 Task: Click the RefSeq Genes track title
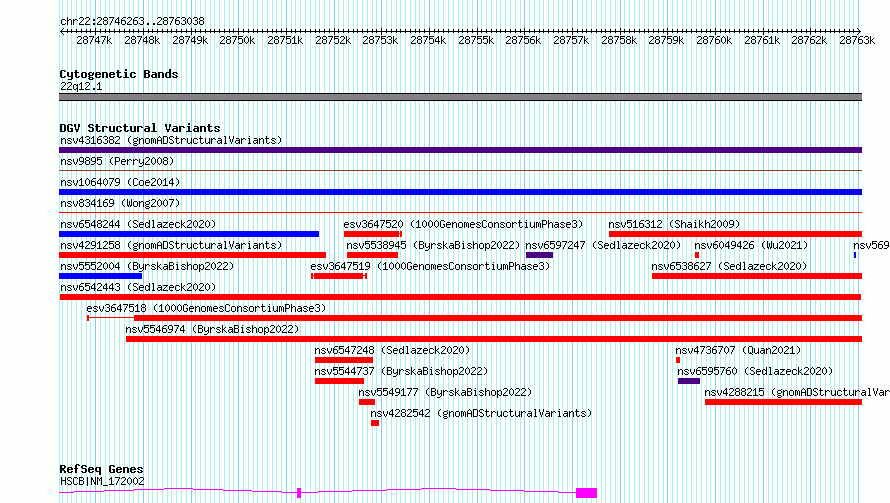click(x=101, y=469)
